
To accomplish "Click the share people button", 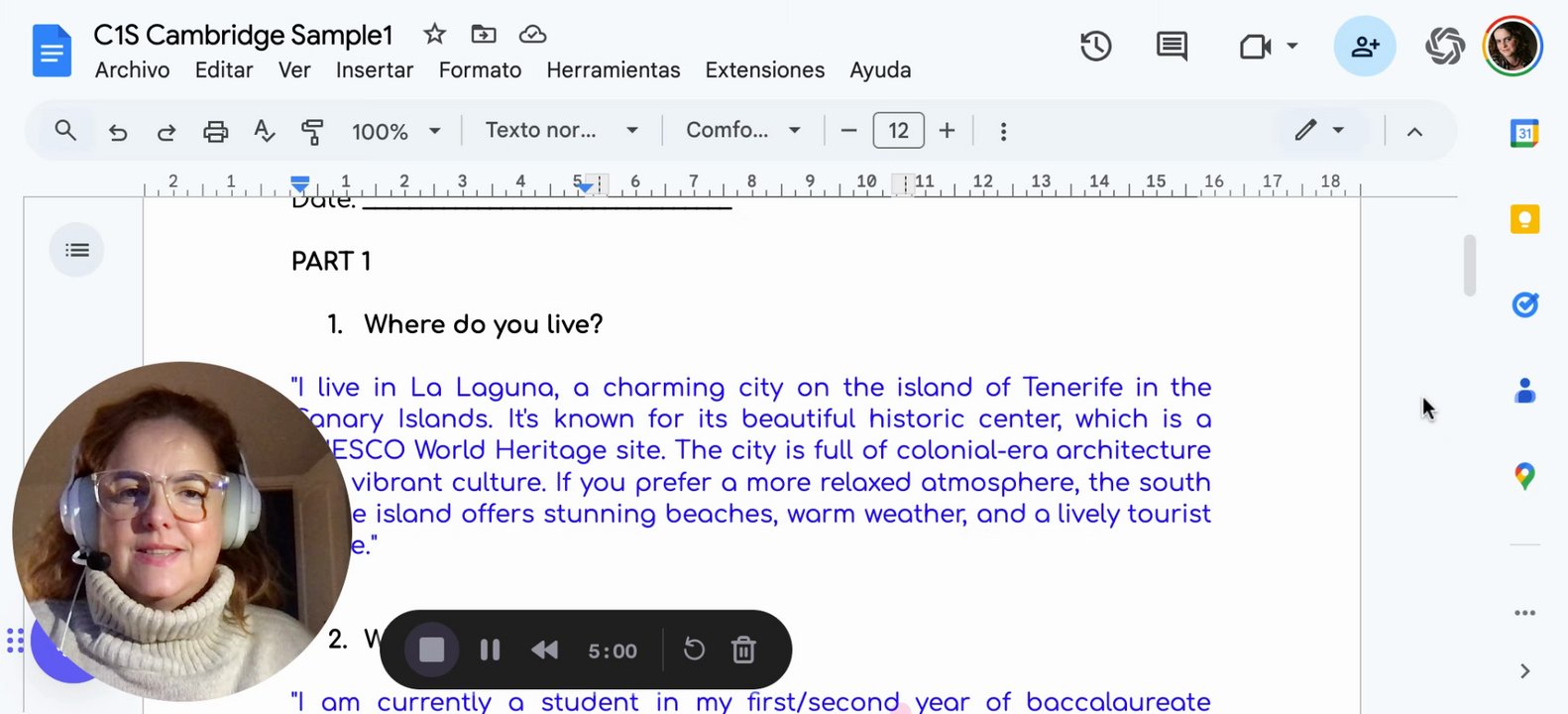I will 1365,47.
